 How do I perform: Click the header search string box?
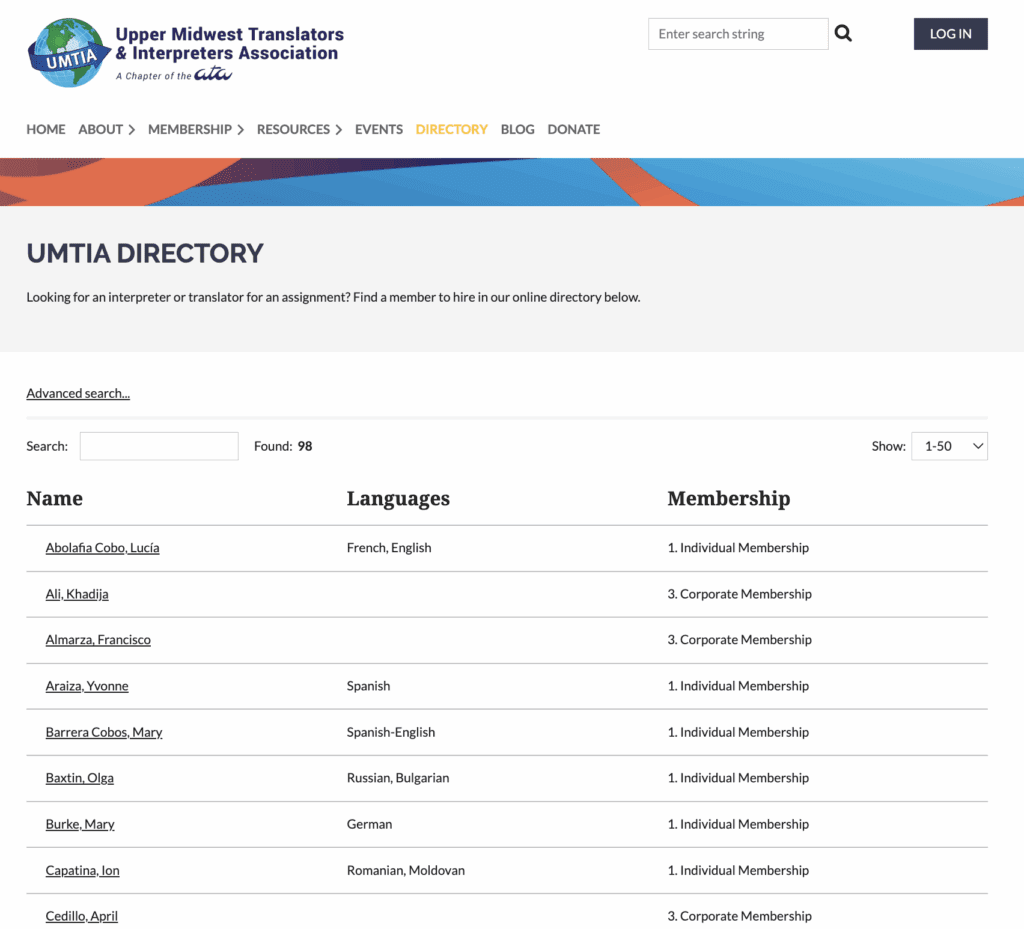click(737, 33)
